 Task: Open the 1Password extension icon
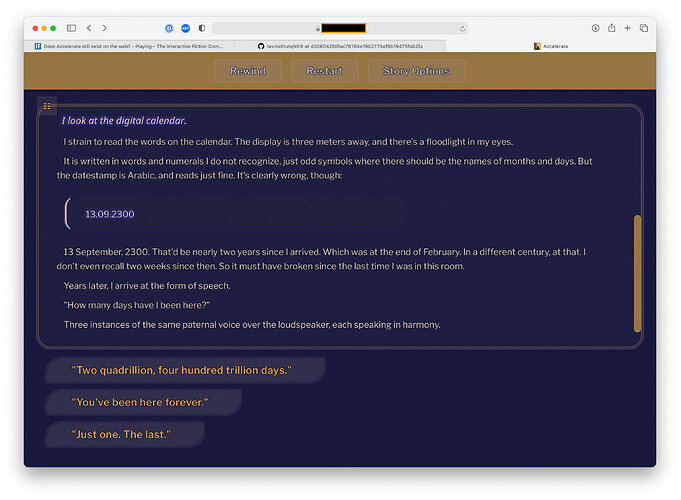[x=169, y=28]
